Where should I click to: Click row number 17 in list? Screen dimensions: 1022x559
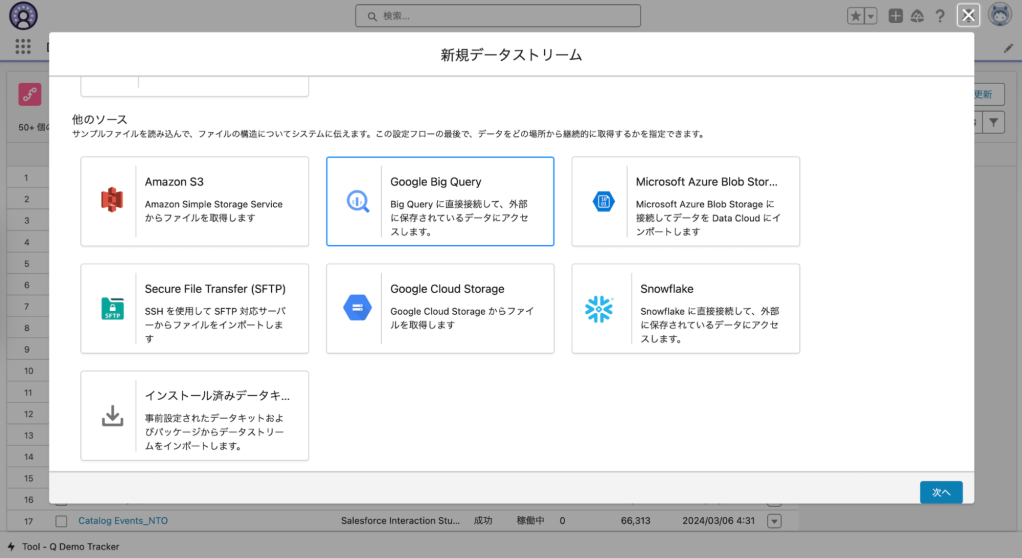pyautogui.click(x=29, y=521)
